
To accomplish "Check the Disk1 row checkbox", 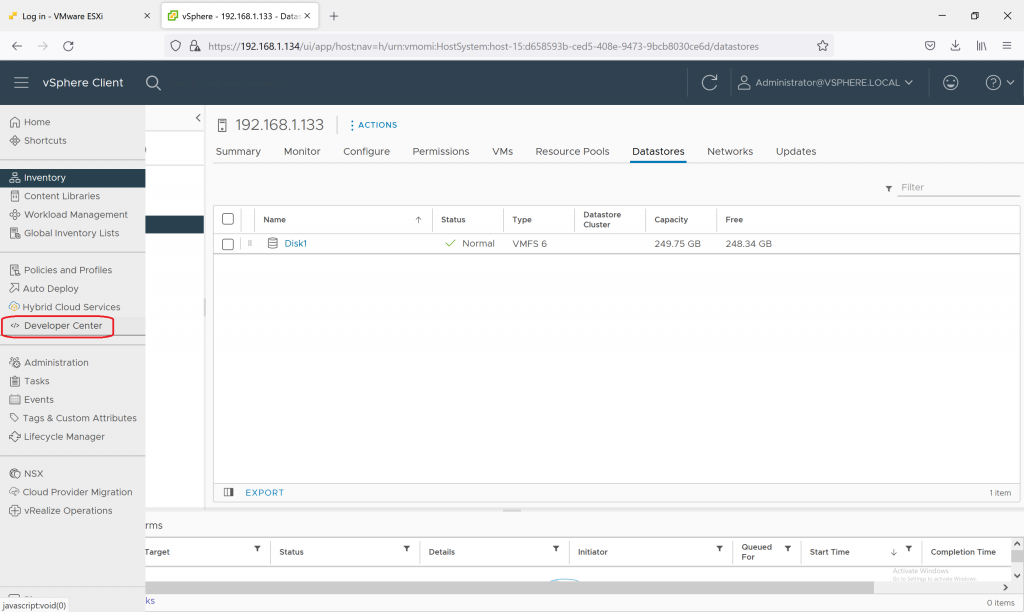I will tap(228, 244).
